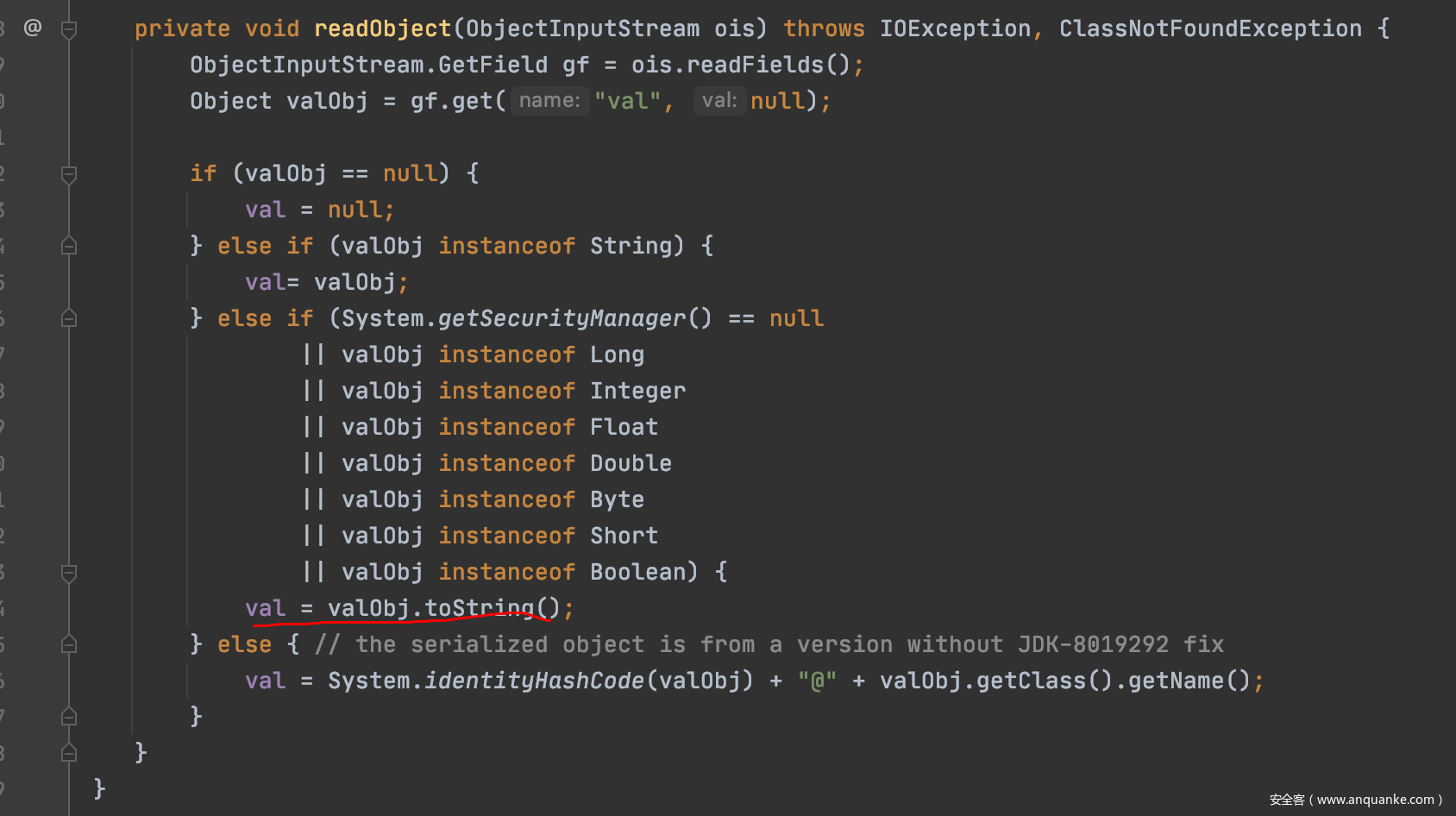Click fold marker beside the JDK-8019292 else
The image size is (1456, 816).
(x=69, y=645)
